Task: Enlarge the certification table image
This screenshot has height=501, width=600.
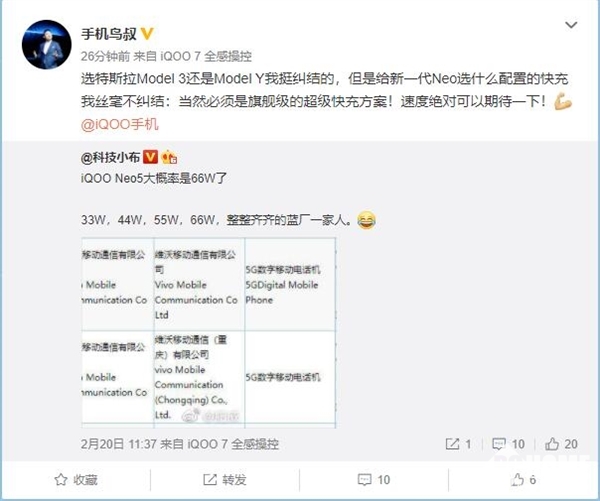Action: pos(209,333)
